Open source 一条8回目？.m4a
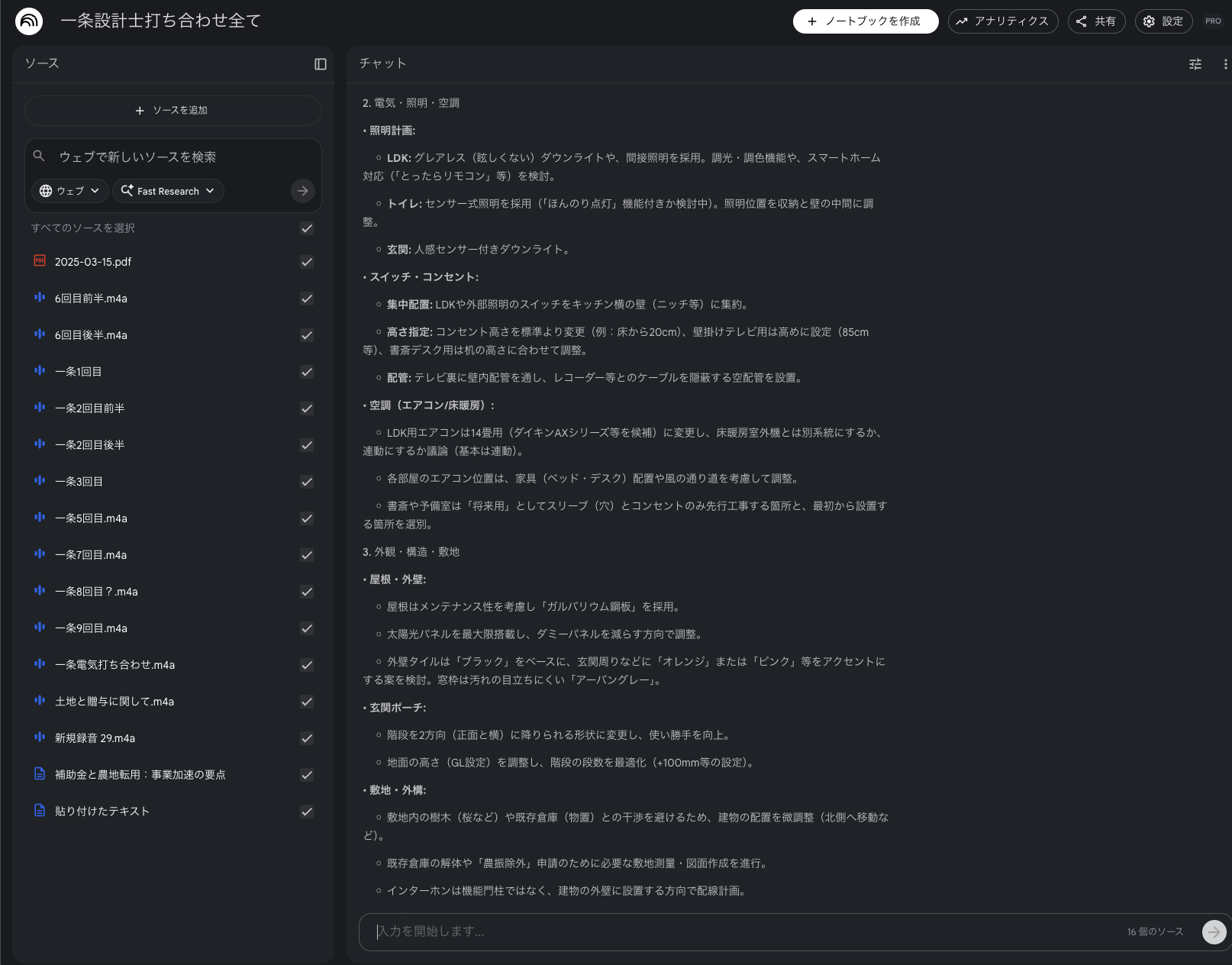 click(96, 592)
